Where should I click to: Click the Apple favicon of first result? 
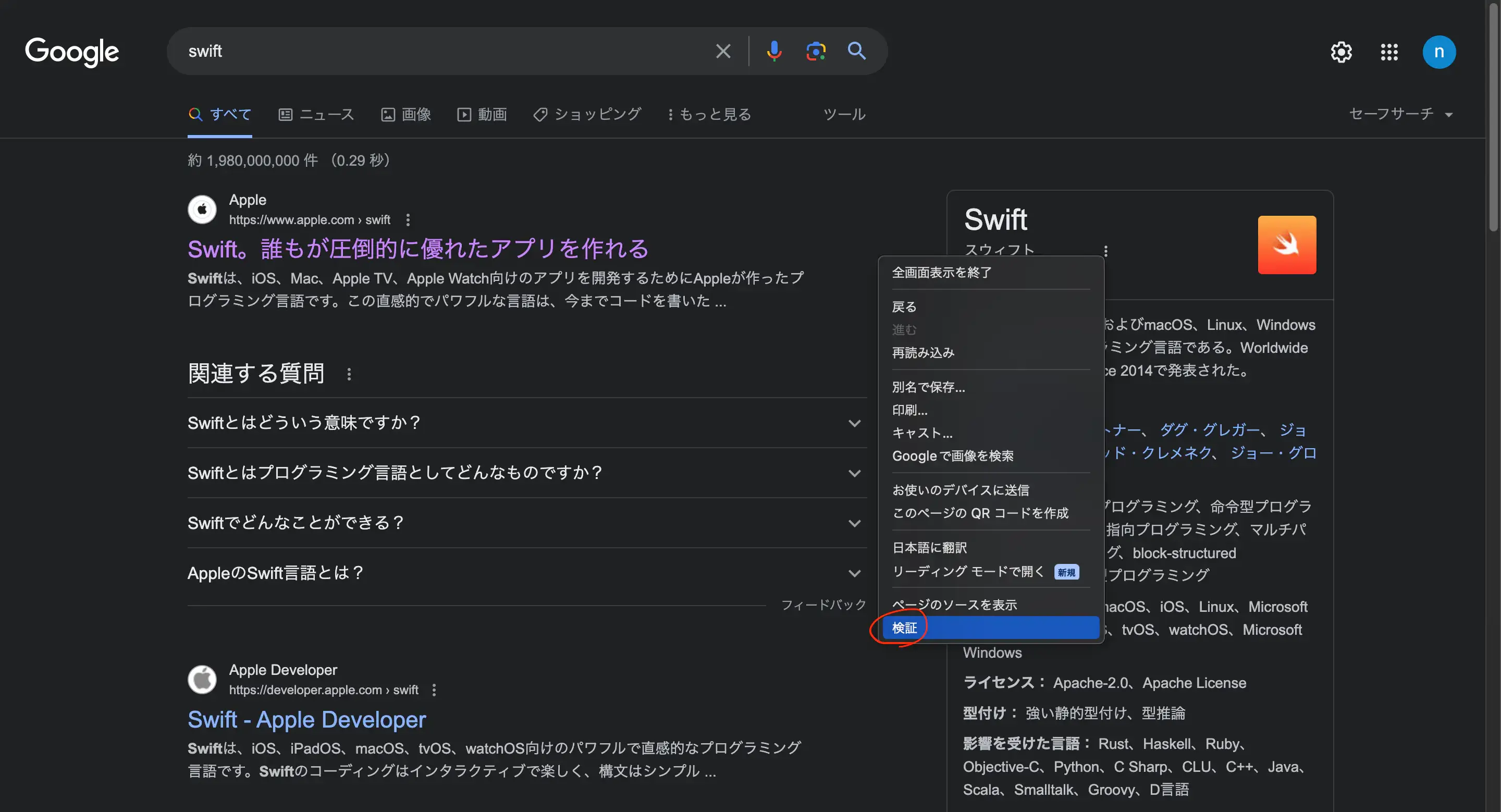(x=202, y=209)
